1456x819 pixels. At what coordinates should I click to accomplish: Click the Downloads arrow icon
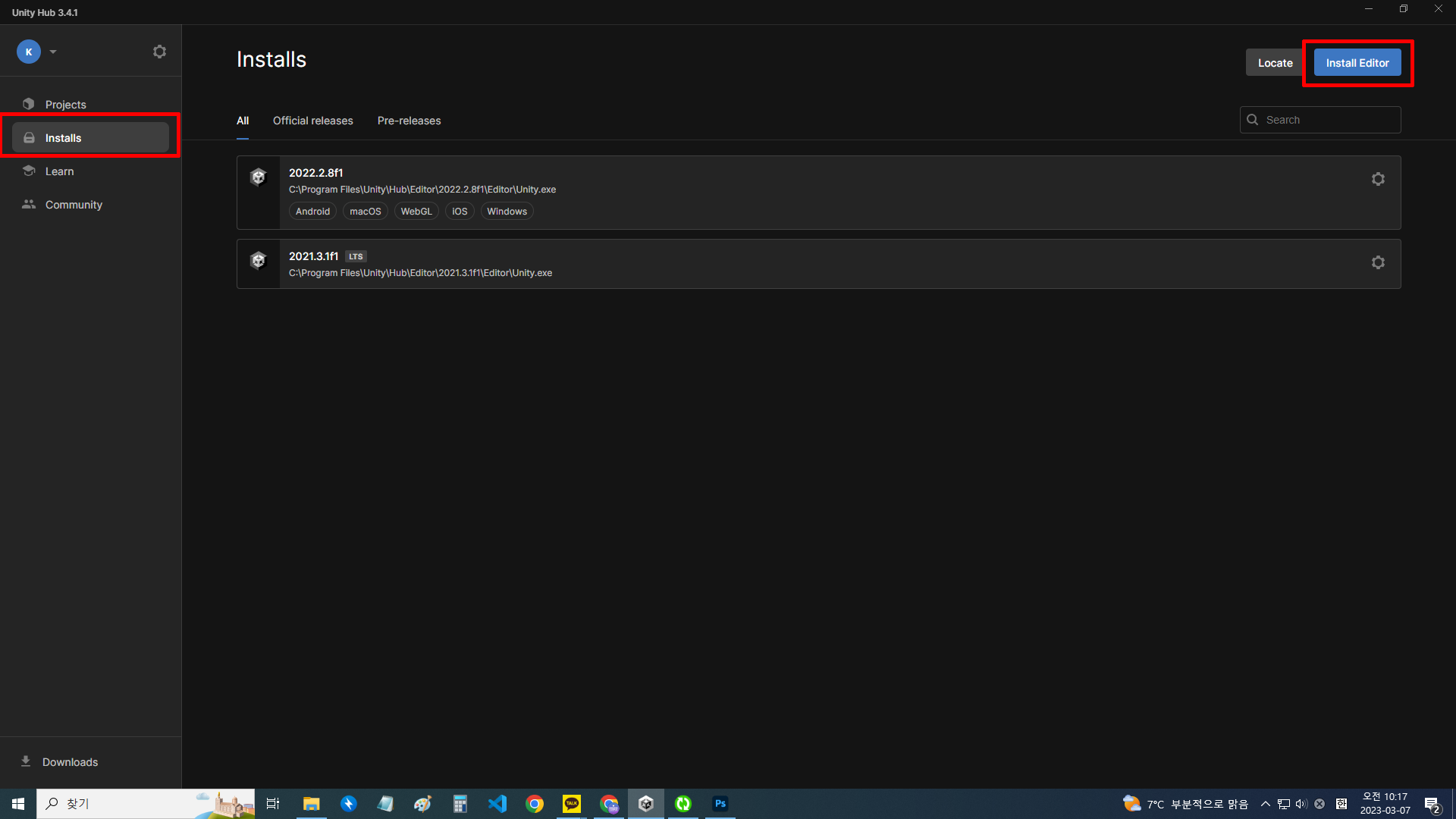pyautogui.click(x=26, y=761)
